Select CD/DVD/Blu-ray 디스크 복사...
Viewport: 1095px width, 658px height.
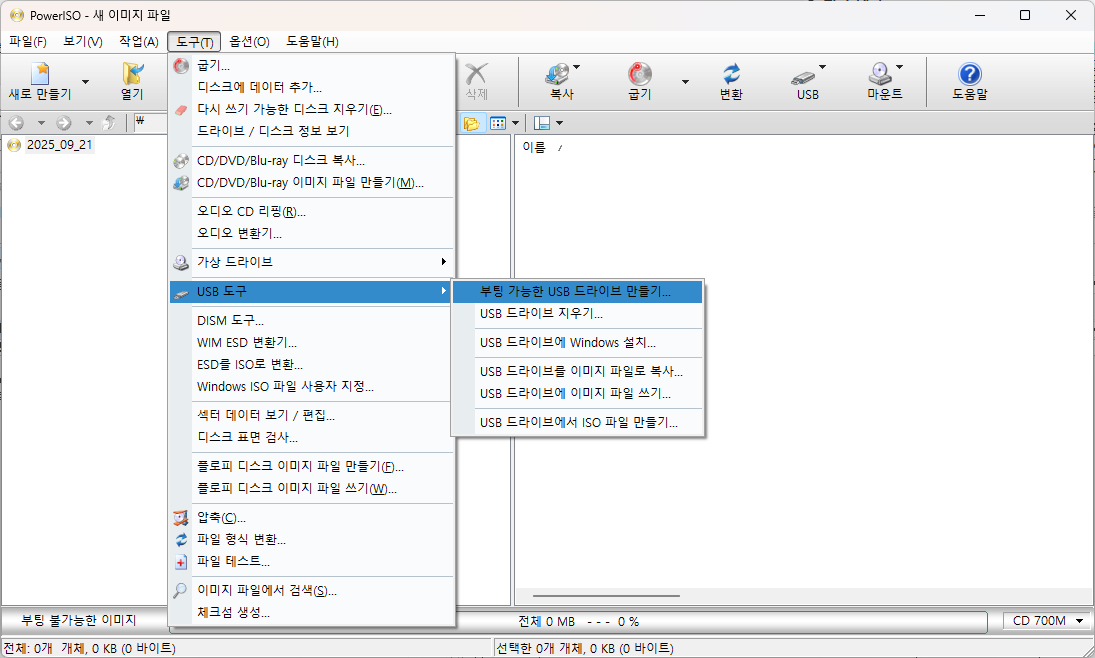[x=311, y=161]
